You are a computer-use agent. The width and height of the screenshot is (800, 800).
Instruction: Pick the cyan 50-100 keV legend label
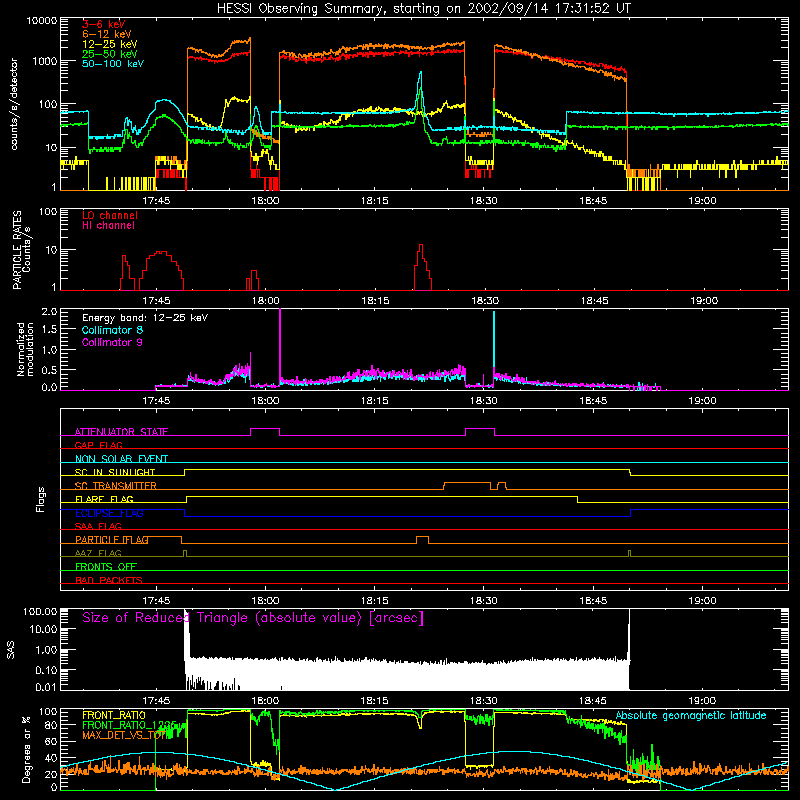pyautogui.click(x=113, y=64)
